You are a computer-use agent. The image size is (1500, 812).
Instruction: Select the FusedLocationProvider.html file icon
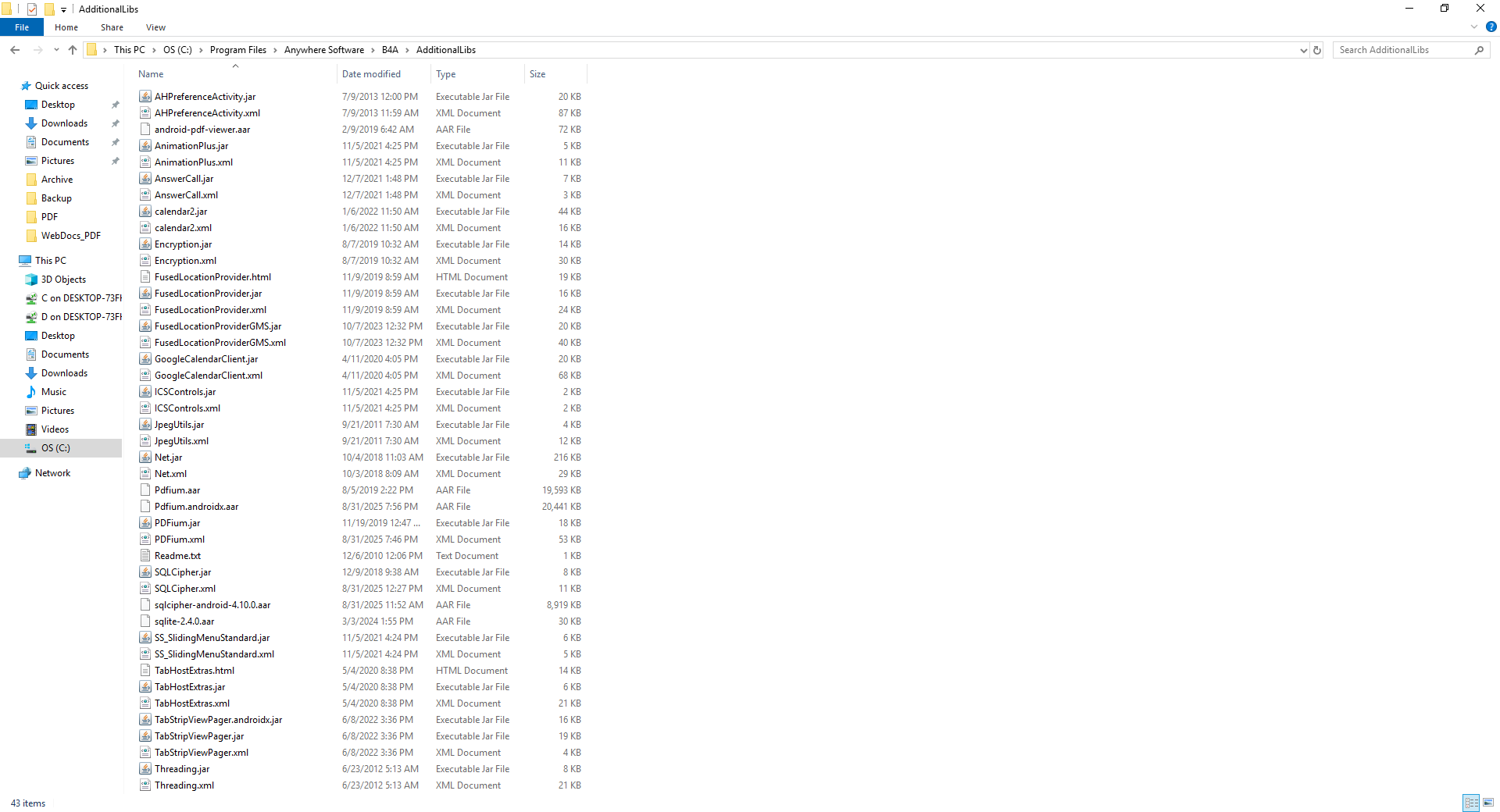pyautogui.click(x=145, y=277)
